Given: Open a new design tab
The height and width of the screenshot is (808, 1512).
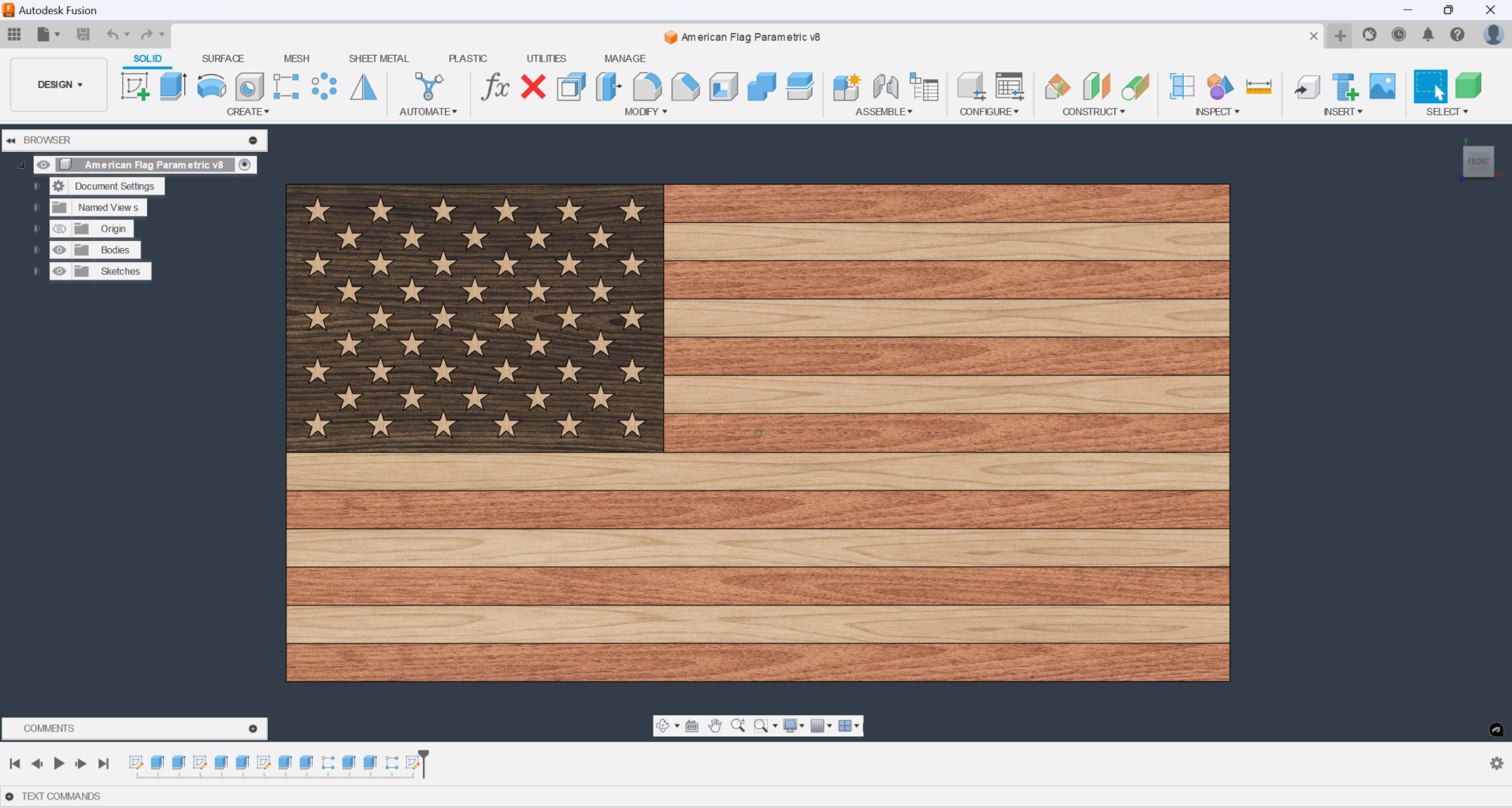Looking at the screenshot, I should (x=1340, y=35).
